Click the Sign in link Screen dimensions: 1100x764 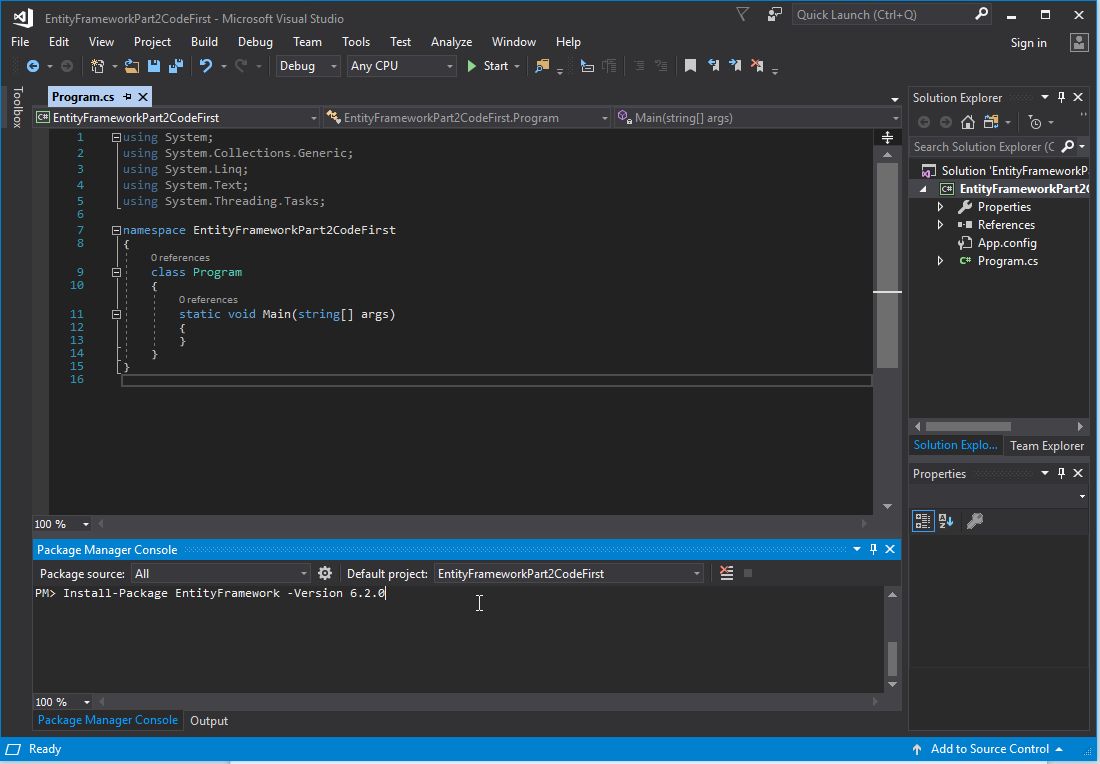(x=1028, y=42)
